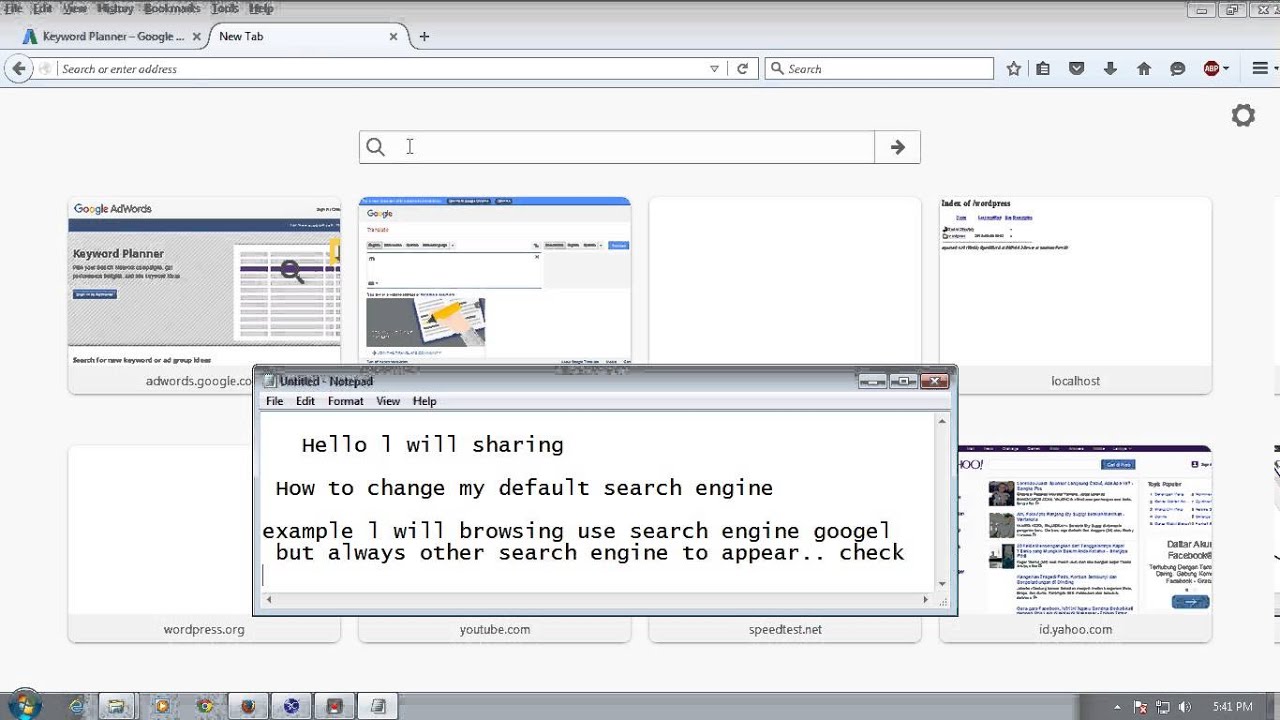Viewport: 1280px width, 720px height.
Task: Open the Firefox View menu
Action: click(75, 8)
